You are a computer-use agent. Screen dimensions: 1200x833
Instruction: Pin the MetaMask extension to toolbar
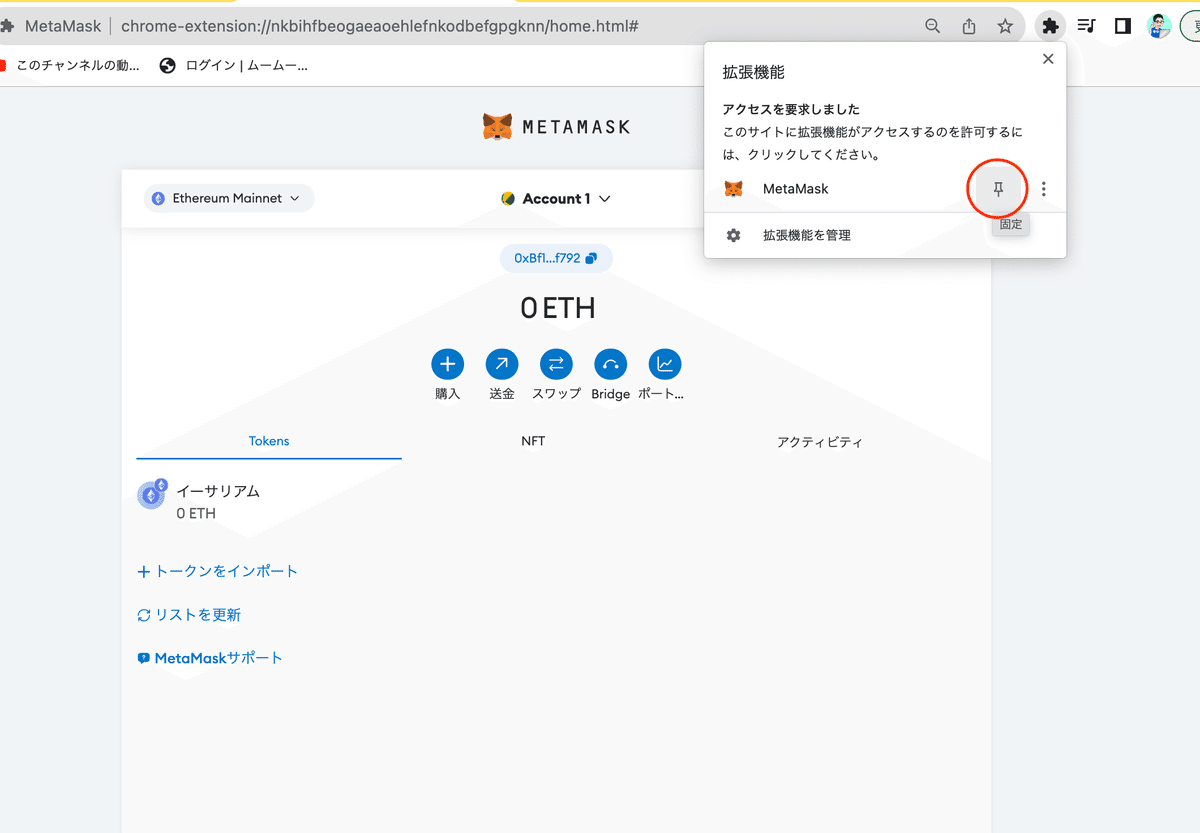click(x=998, y=189)
